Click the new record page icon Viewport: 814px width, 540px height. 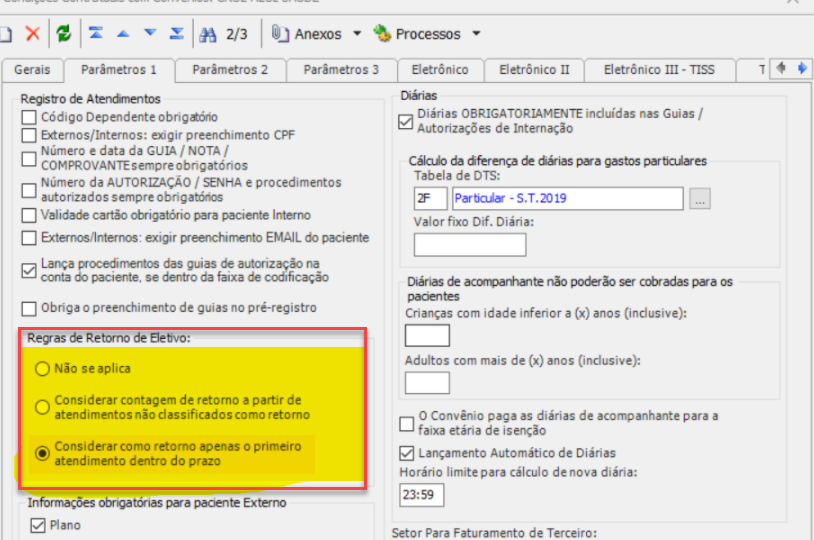5,34
